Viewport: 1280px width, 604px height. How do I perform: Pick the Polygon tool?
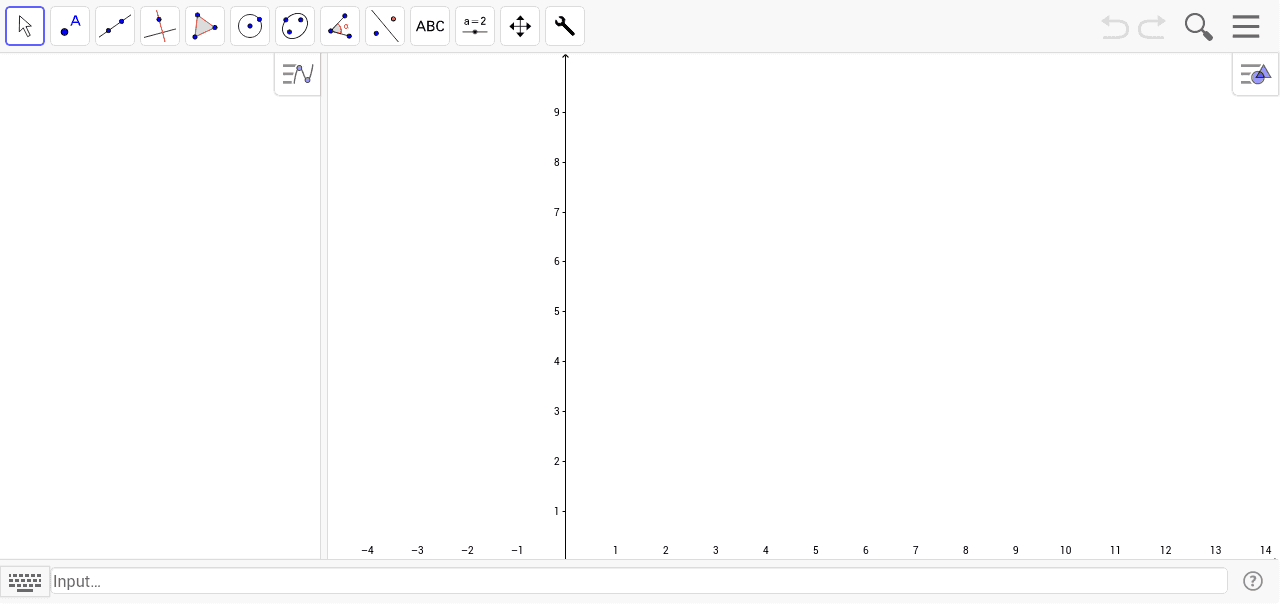[x=205, y=26]
